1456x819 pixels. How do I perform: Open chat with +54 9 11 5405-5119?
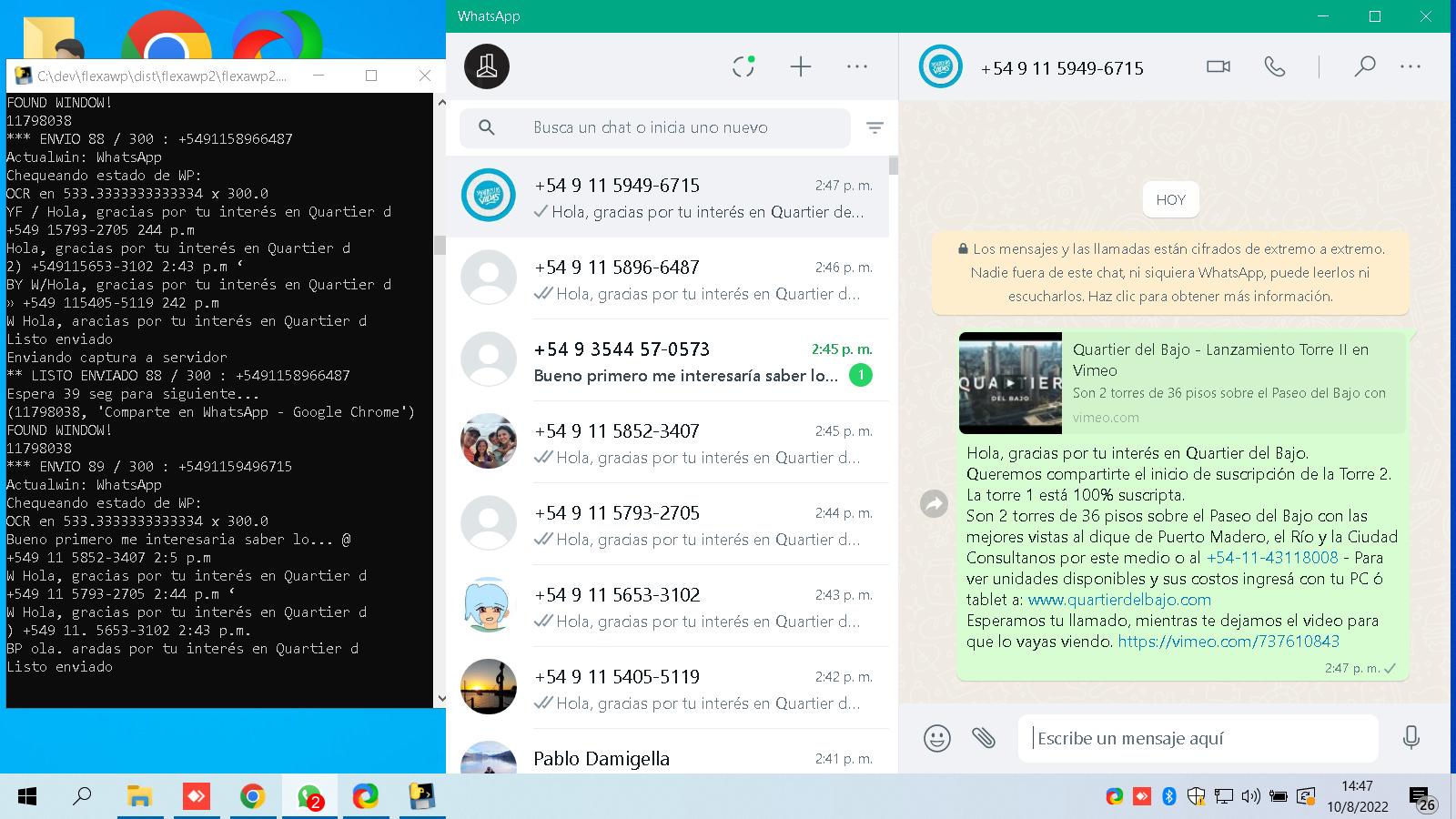click(667, 688)
